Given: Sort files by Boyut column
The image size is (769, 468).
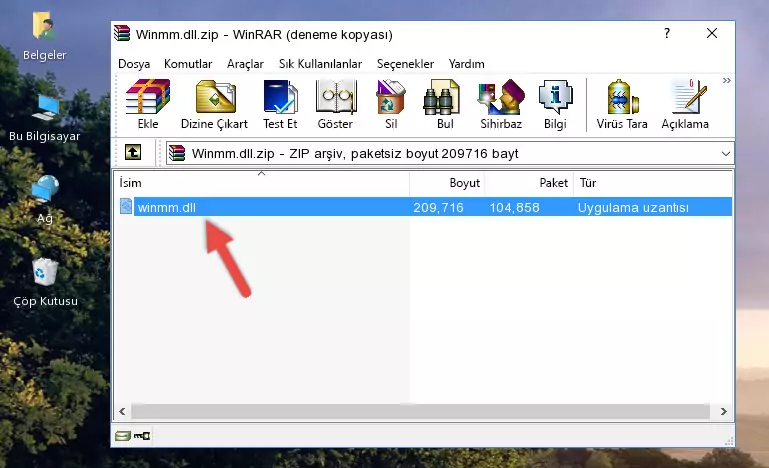Looking at the screenshot, I should [447, 182].
